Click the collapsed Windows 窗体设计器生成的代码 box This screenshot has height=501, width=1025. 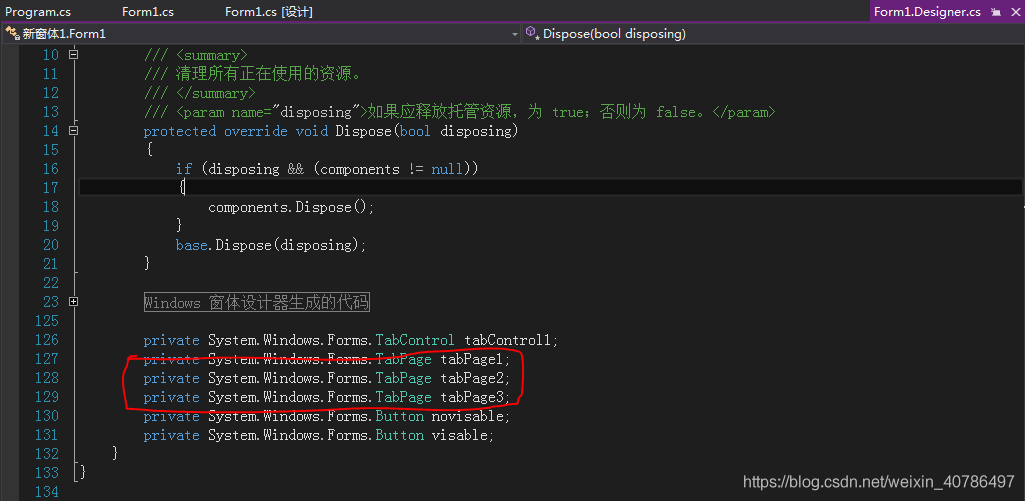(x=256, y=302)
